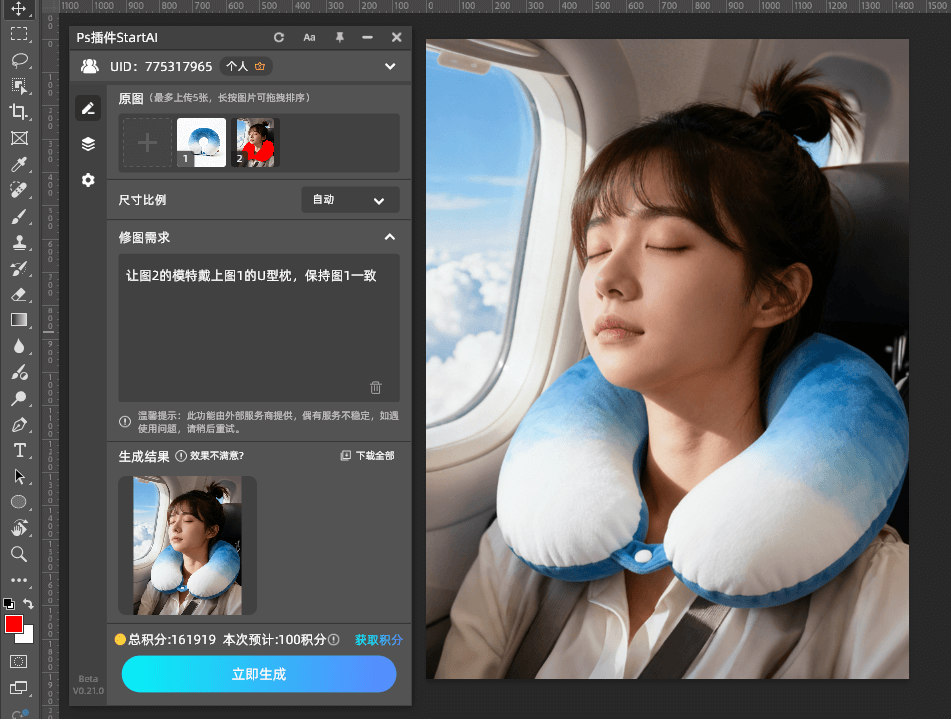Switch to layers view in plugin sidebar
951x719 pixels.
pos(88,143)
